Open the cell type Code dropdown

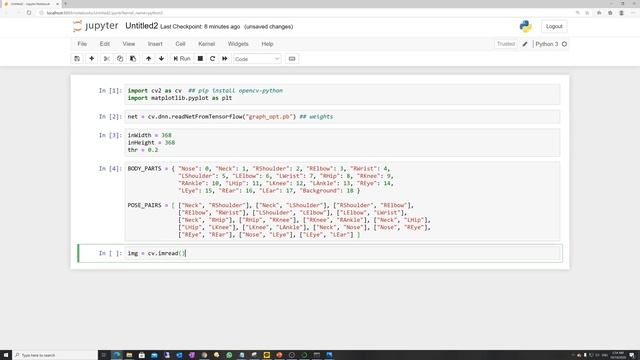(x=257, y=59)
